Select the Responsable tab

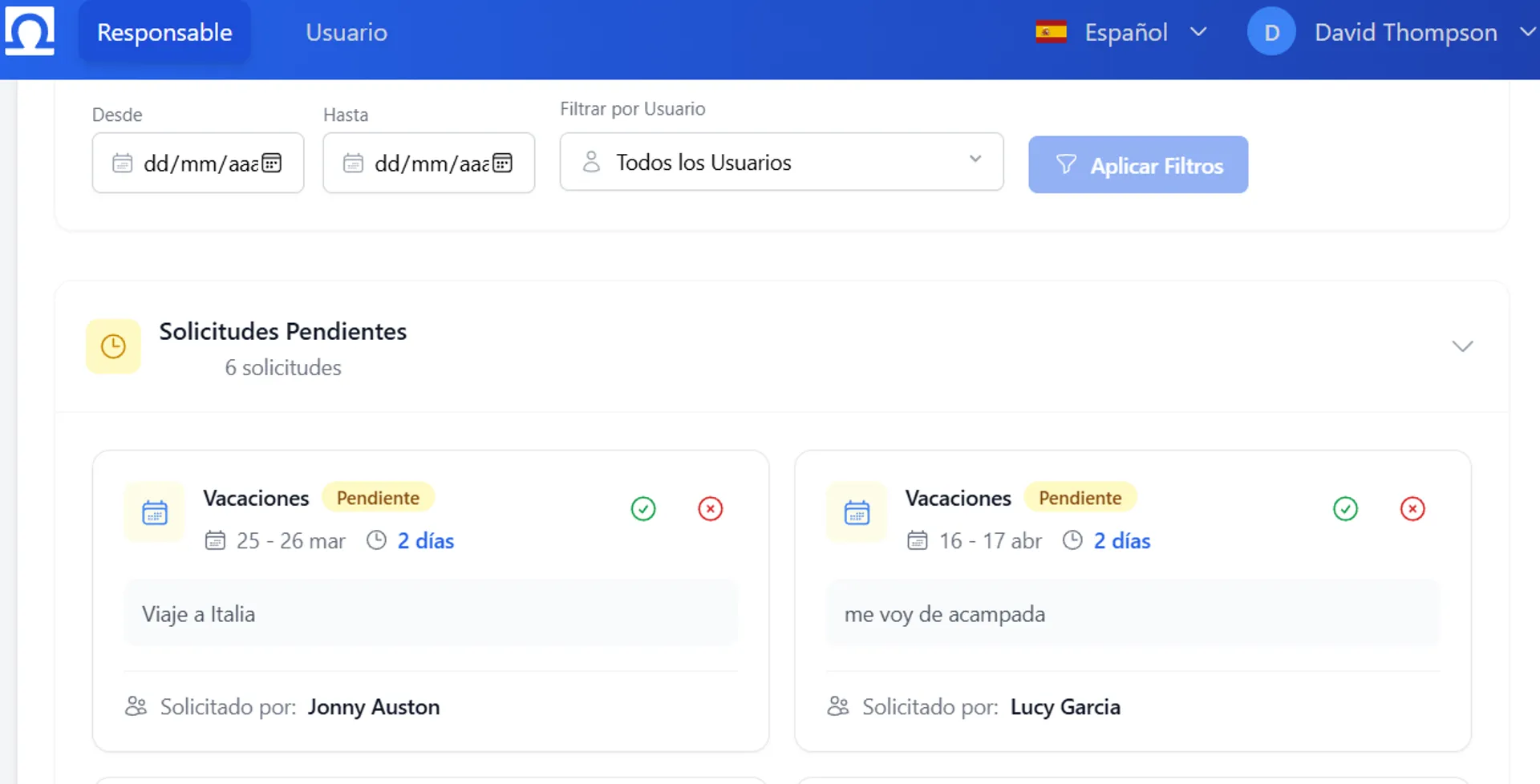(x=164, y=32)
